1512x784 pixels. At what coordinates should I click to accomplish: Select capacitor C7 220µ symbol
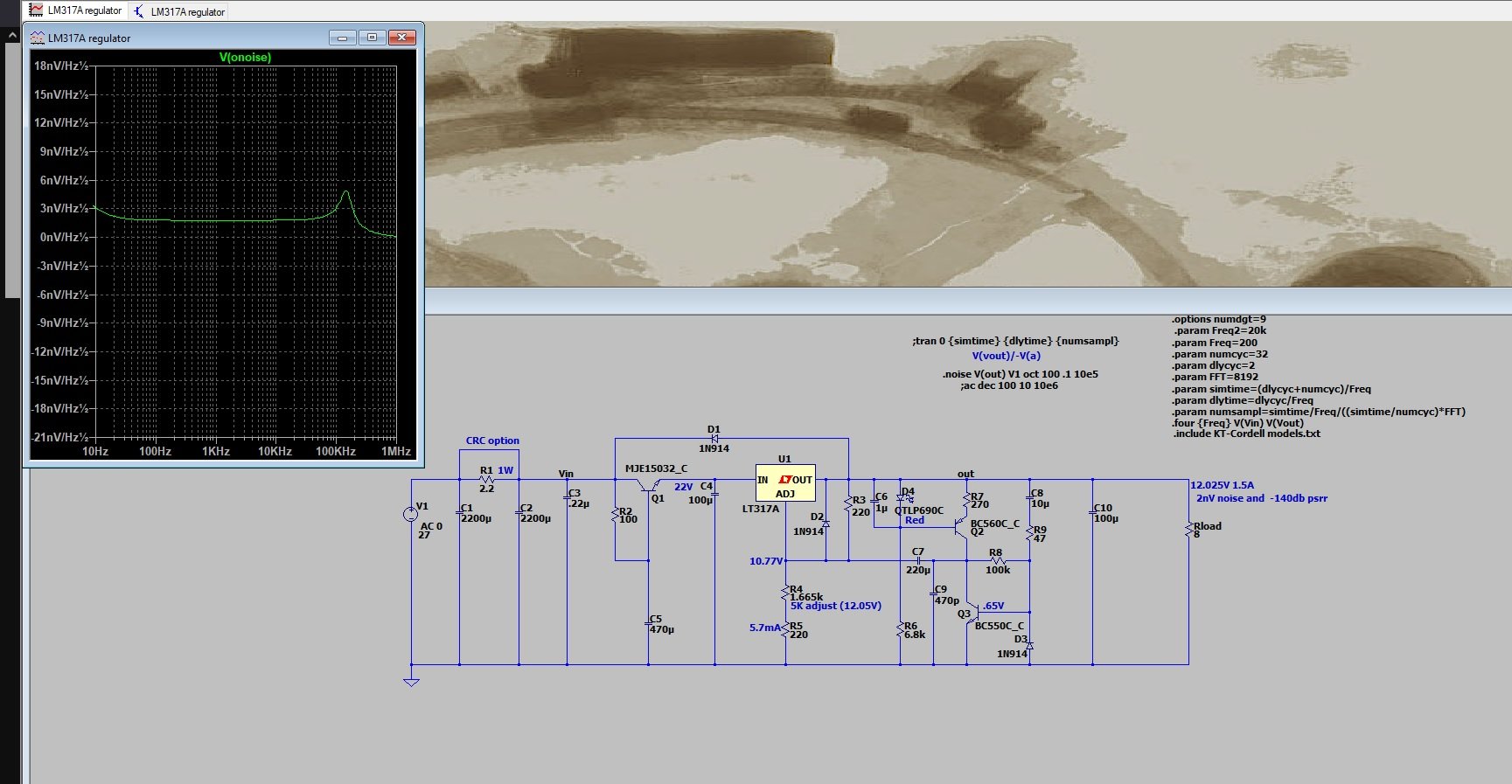pyautogui.click(x=917, y=560)
